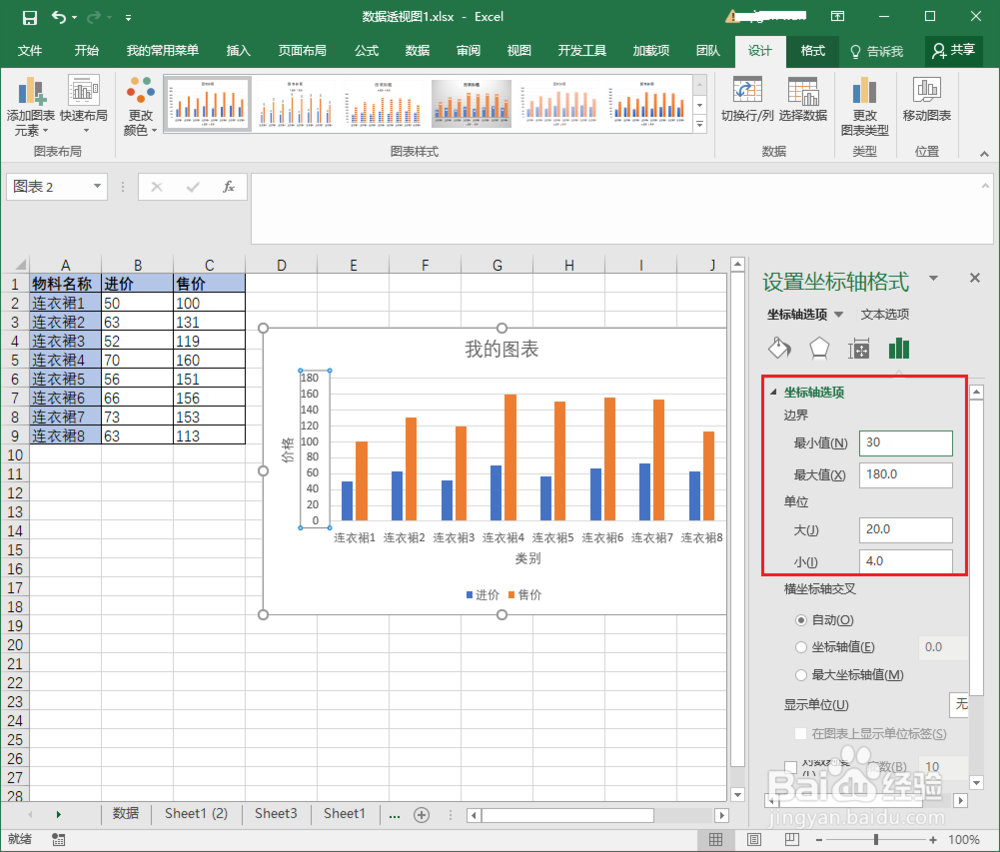This screenshot has height=852, width=1000.
Task: Open the 填充与线条 icon in axis format pane
Action: [780, 348]
